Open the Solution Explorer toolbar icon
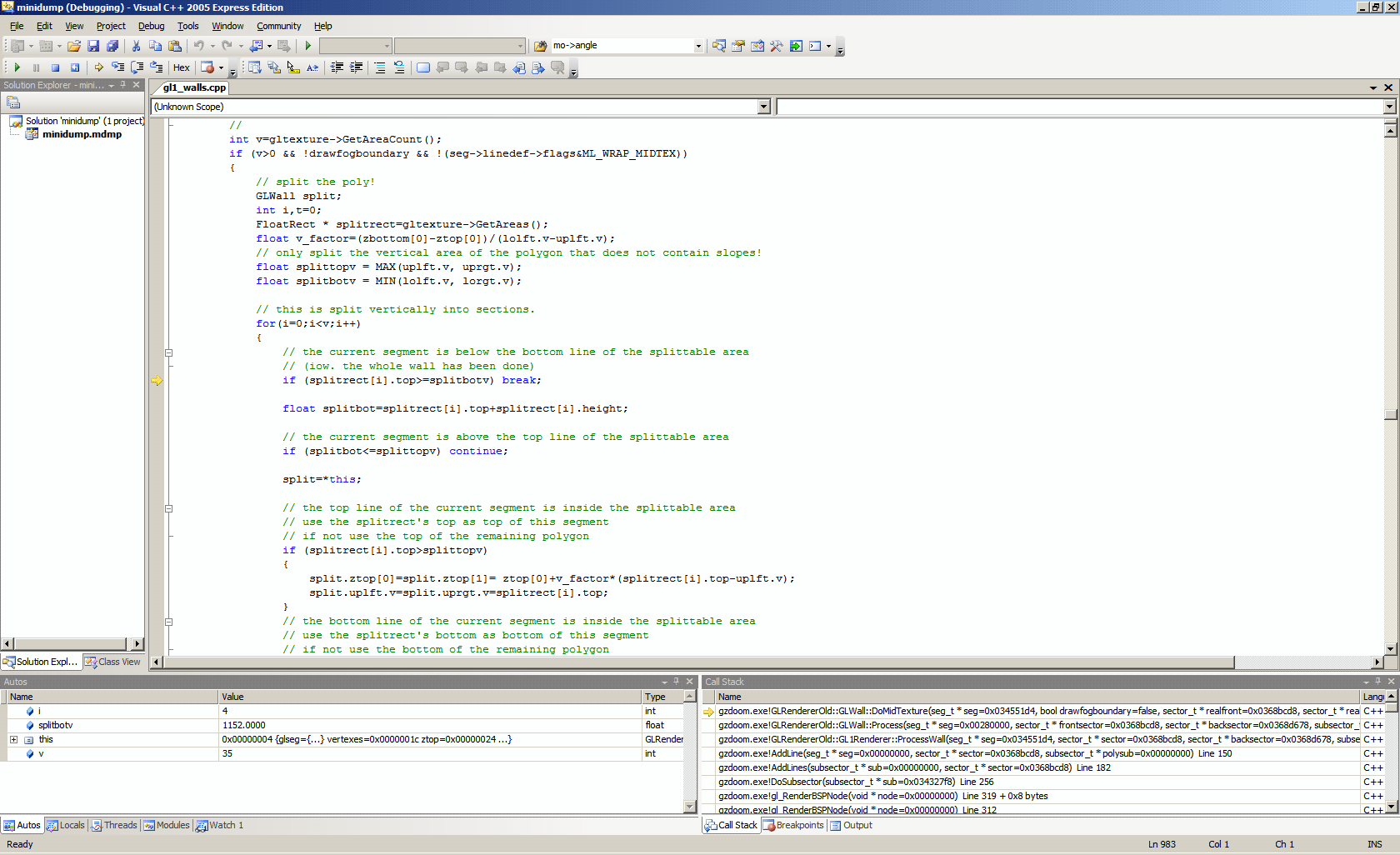1400x855 pixels. (719, 46)
